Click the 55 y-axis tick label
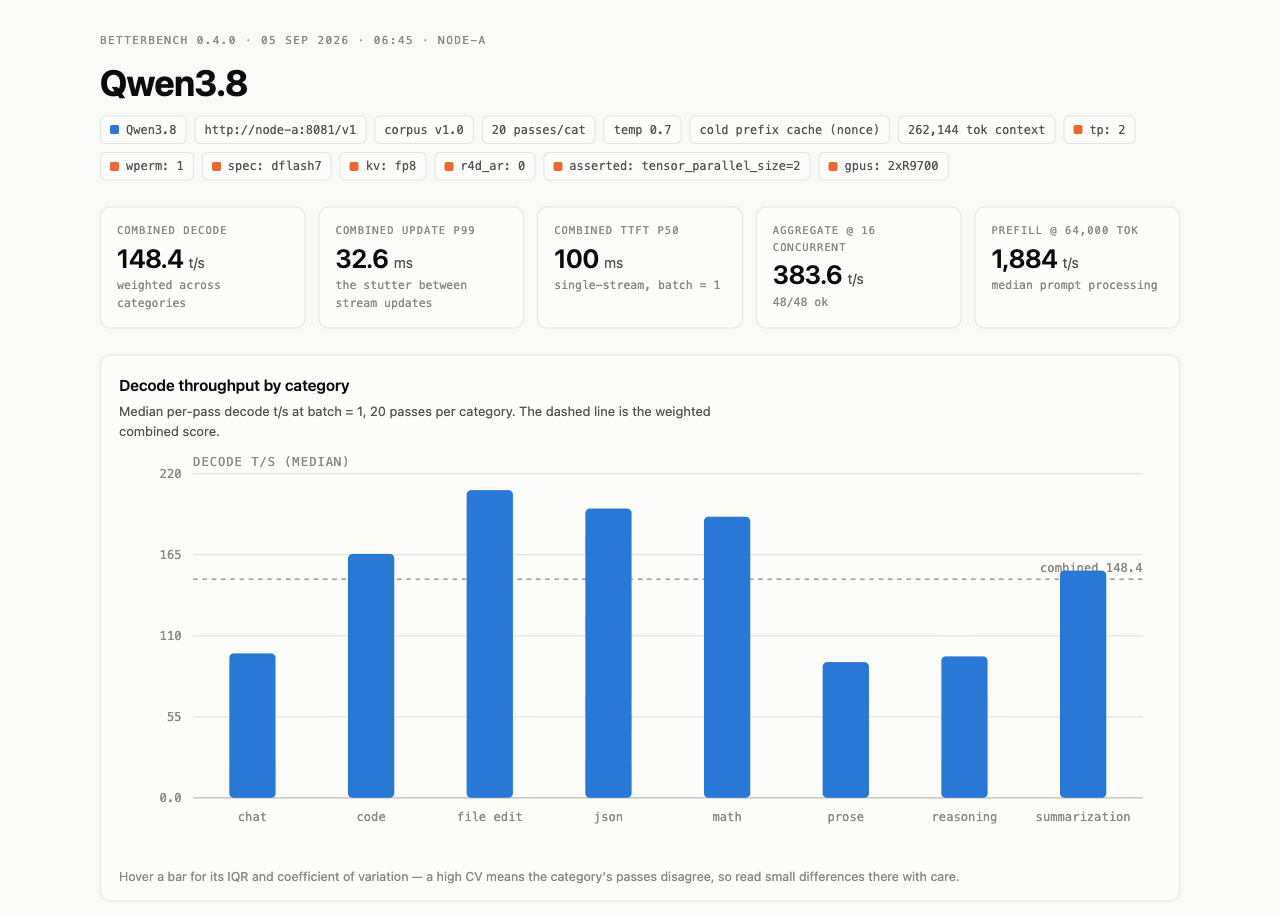This screenshot has width=1280, height=915. pyautogui.click(x=174, y=717)
